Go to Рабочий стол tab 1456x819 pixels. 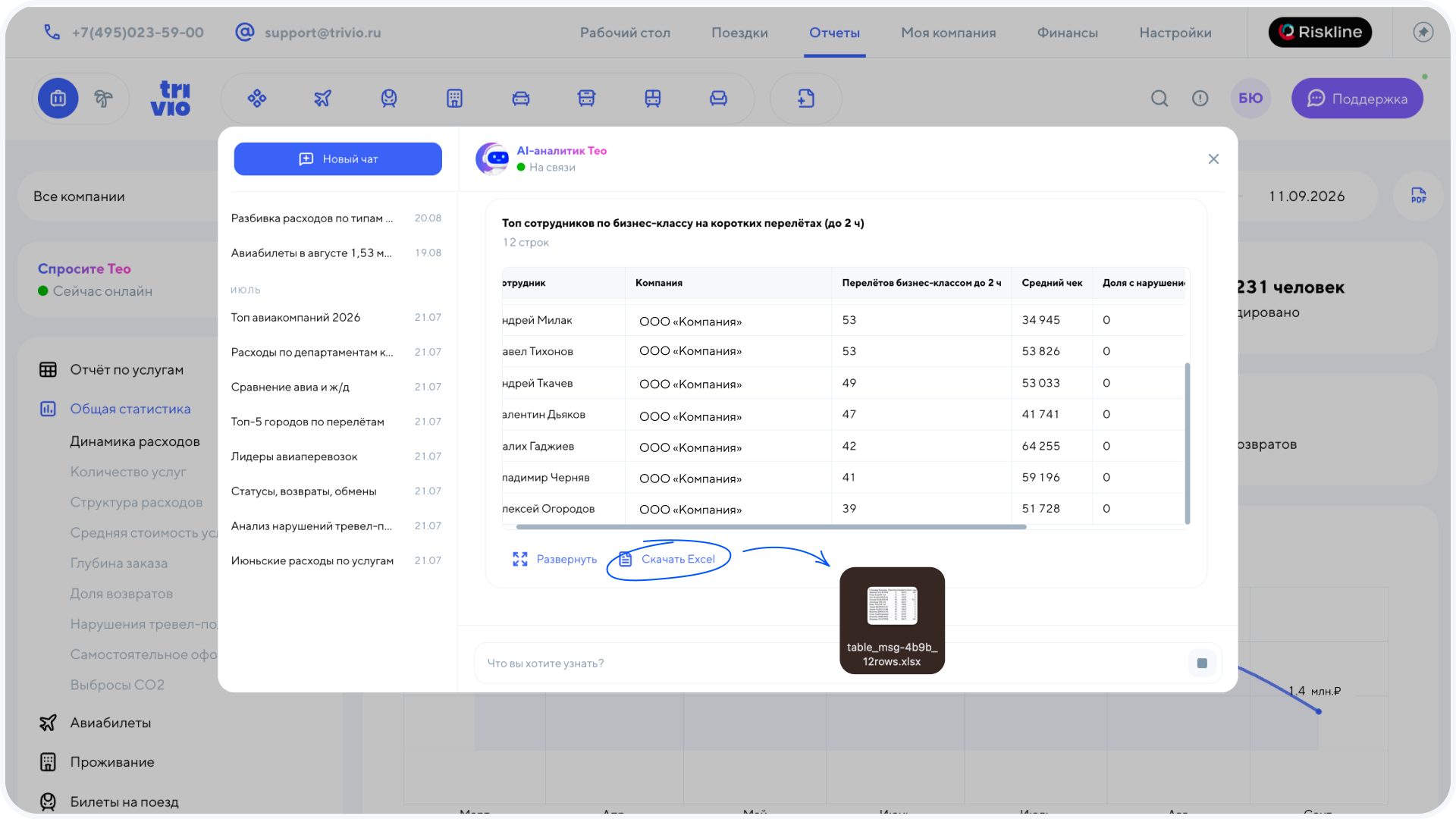(x=625, y=33)
